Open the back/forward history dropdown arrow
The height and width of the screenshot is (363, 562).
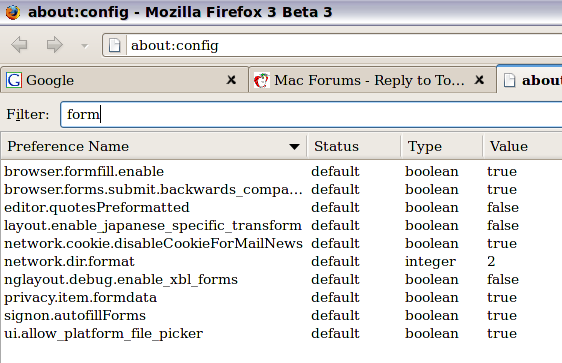pyautogui.click(x=85, y=46)
